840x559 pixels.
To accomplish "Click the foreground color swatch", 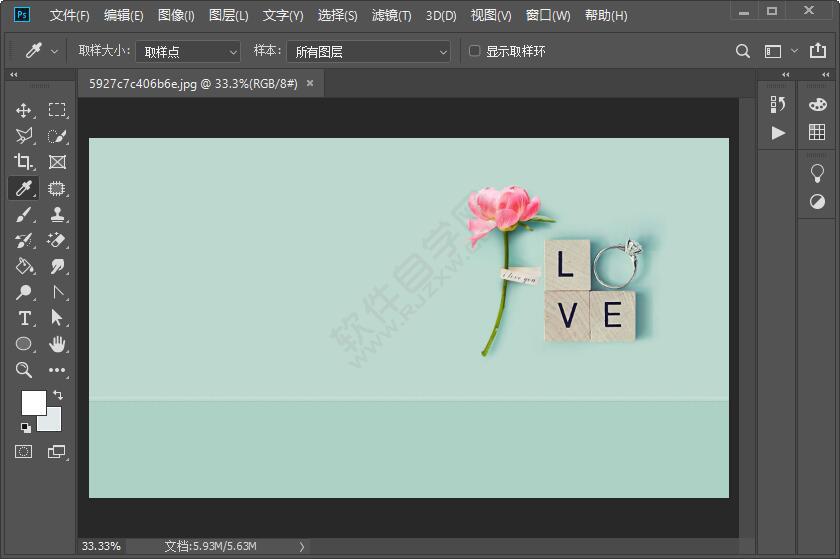I will point(32,402).
